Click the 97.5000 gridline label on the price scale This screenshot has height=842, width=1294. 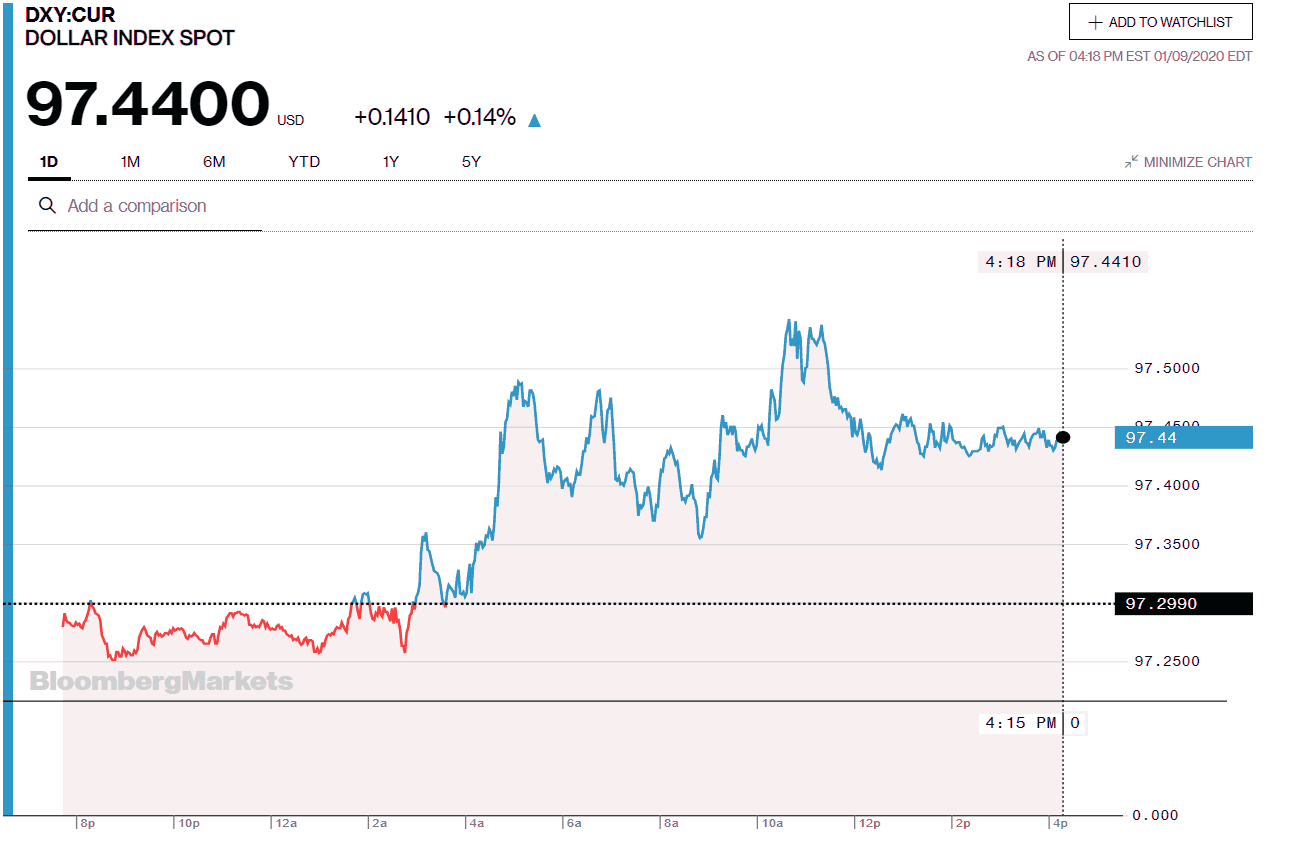[x=1165, y=368]
